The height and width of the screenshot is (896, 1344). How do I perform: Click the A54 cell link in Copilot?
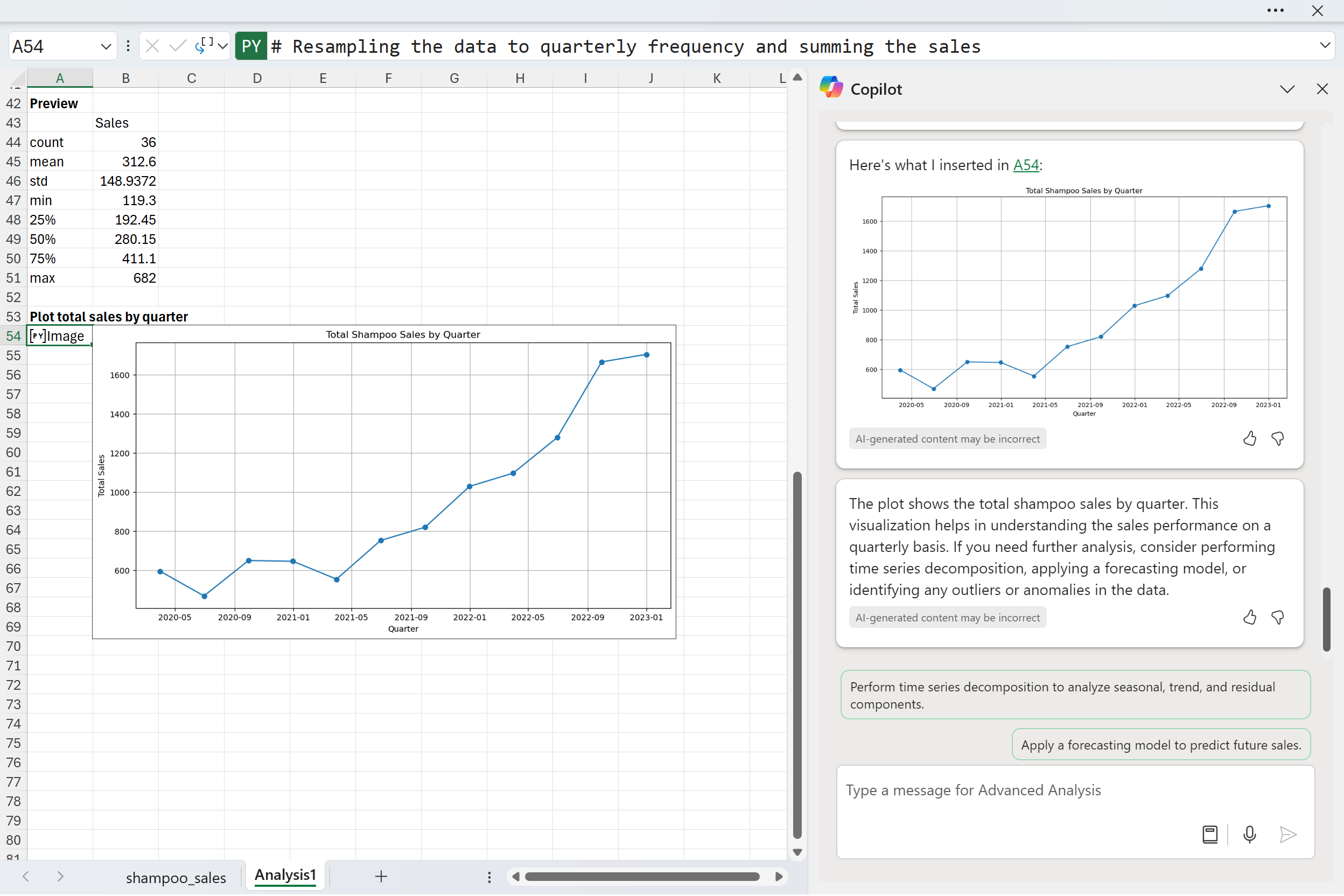coord(1026,165)
